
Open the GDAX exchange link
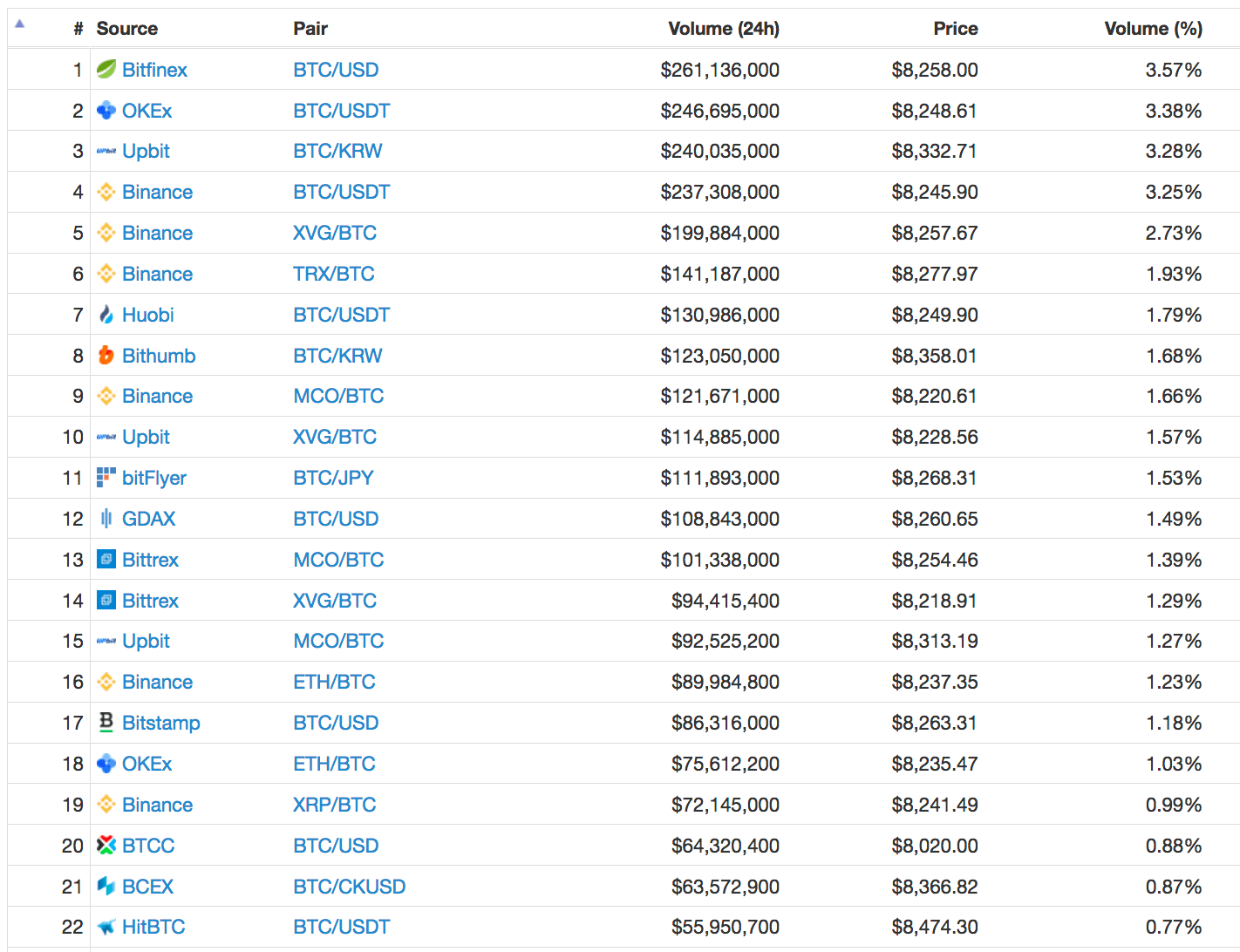click(148, 519)
